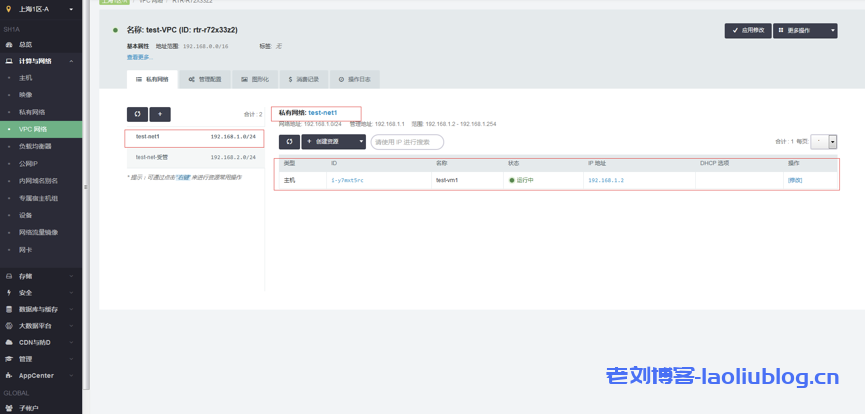Switch to the 管理配置 tab
The height and width of the screenshot is (414, 865).
pyautogui.click(x=206, y=78)
